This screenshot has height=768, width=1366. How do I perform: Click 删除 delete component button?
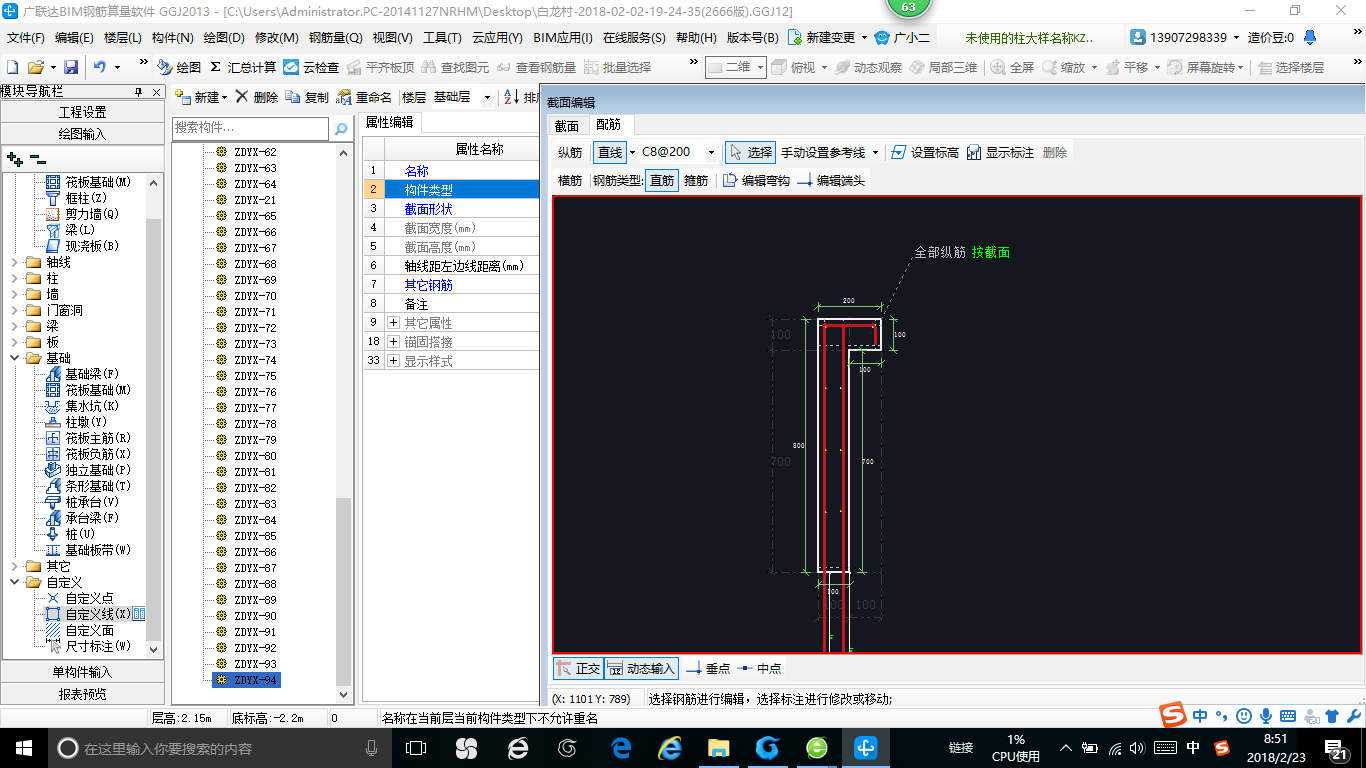tap(257, 97)
